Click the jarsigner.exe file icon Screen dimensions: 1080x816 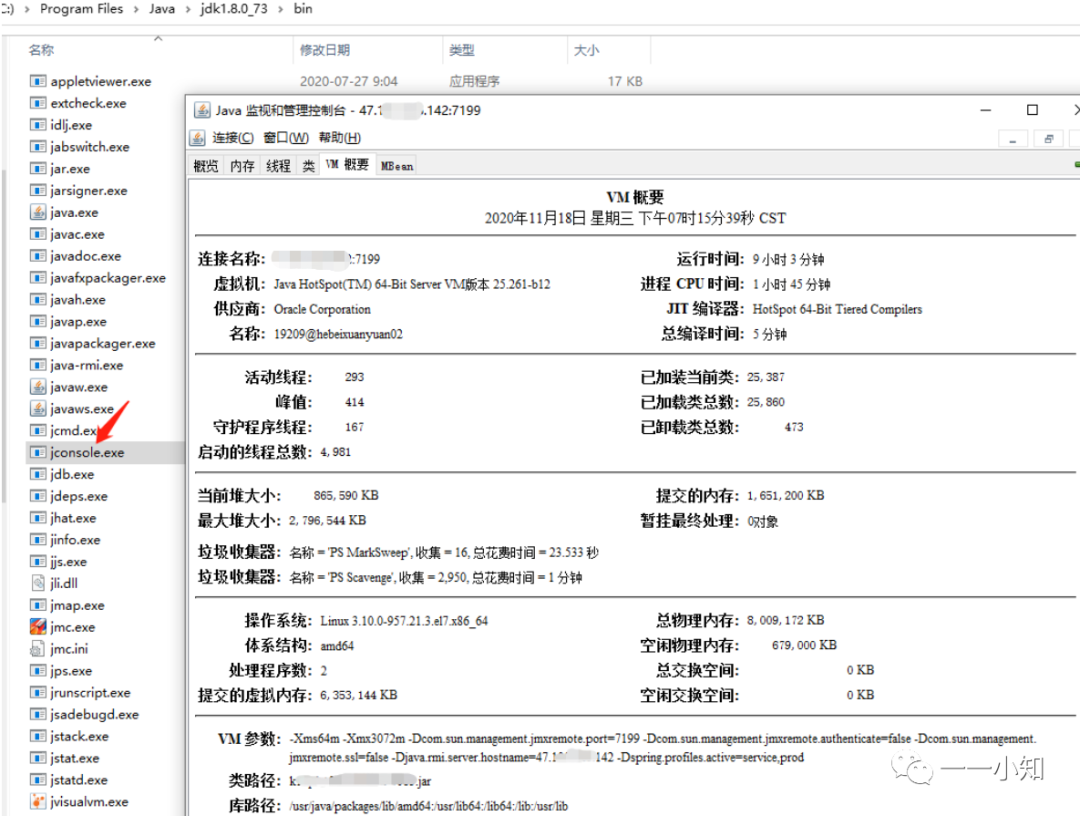click(38, 191)
